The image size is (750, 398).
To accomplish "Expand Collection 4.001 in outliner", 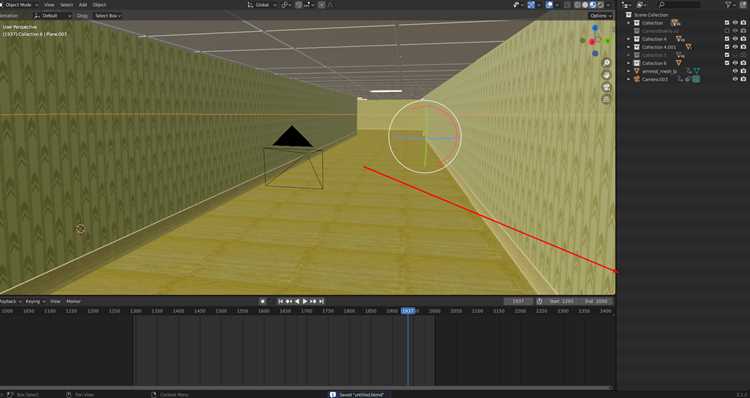I will coord(629,47).
